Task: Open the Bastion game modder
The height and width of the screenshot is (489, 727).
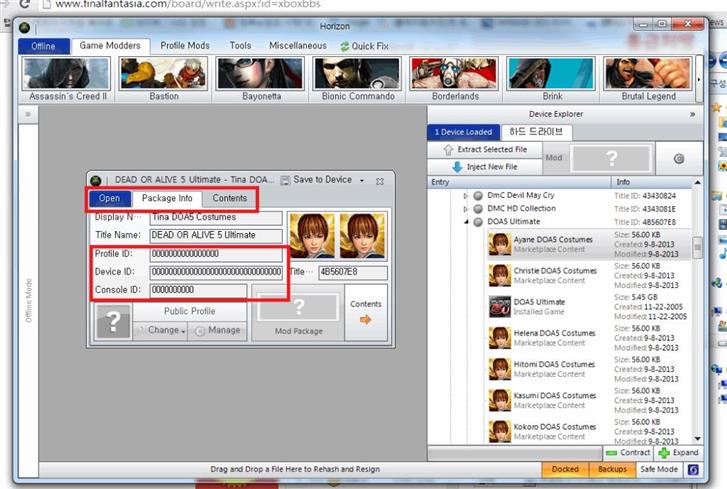Action: click(164, 79)
